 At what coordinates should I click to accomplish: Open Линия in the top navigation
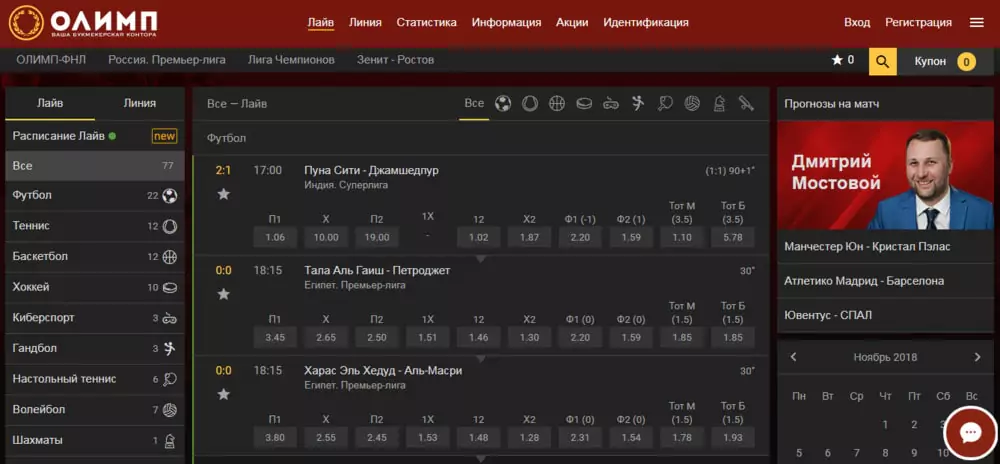(x=365, y=22)
